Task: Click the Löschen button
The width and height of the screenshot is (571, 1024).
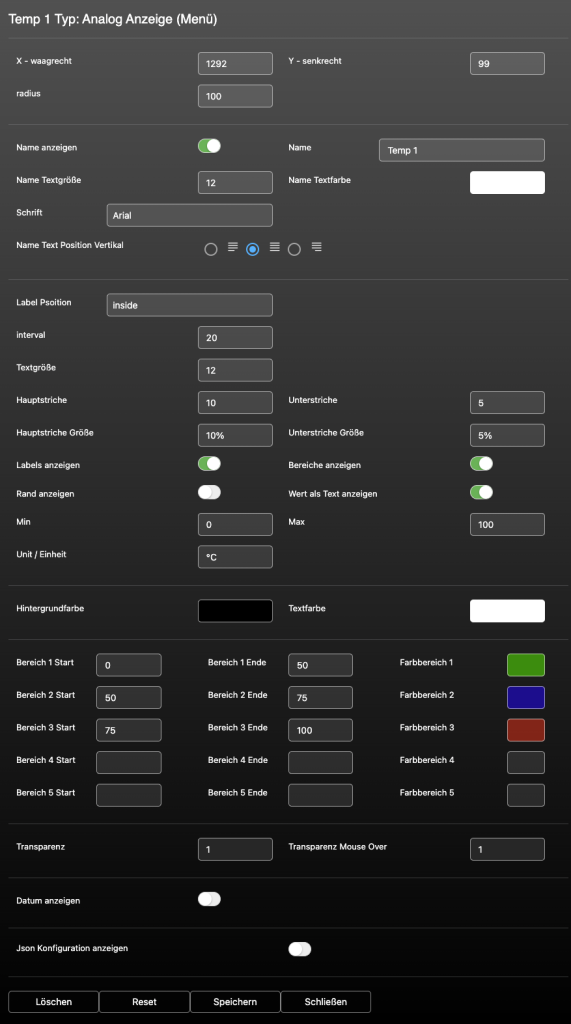Action: (x=54, y=1002)
